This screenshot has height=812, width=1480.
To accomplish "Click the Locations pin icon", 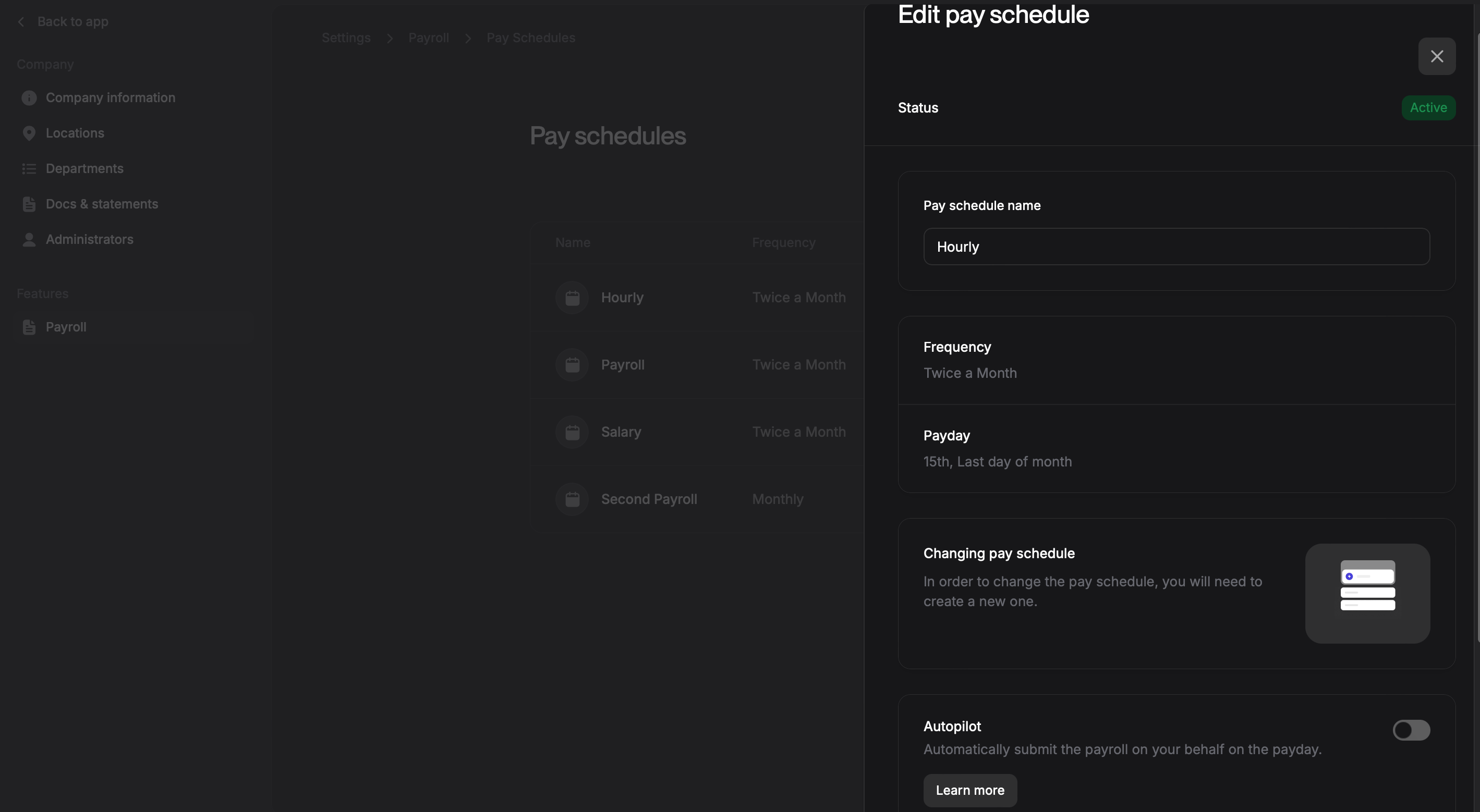I will [x=29, y=133].
